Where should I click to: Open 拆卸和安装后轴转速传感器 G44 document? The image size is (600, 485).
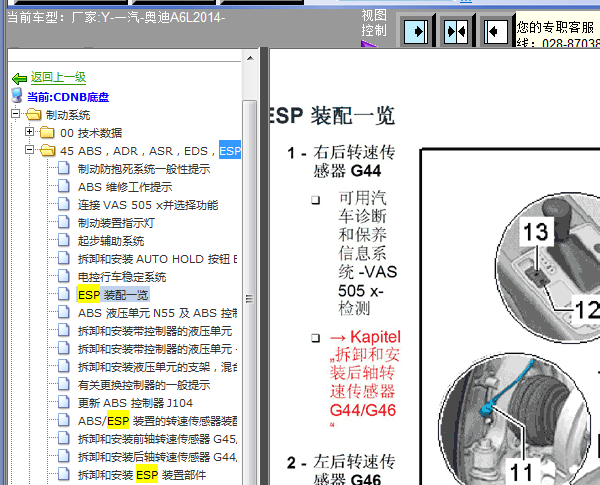pyautogui.click(x=157, y=457)
